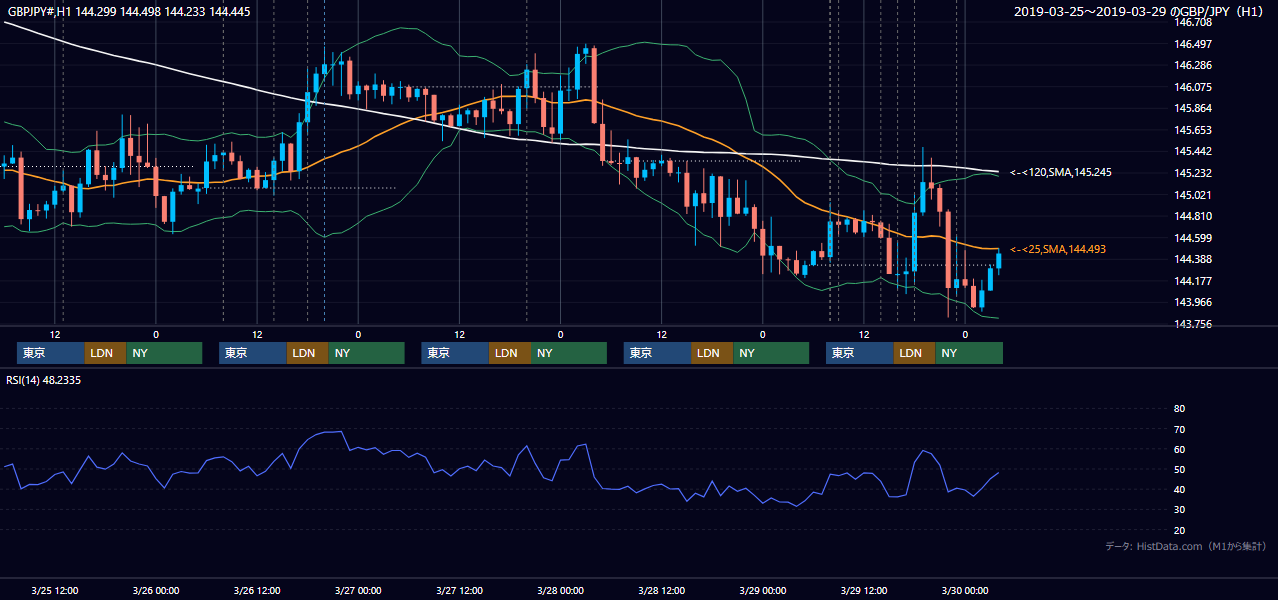Select the 120 SMA label reading 145.245
The image size is (1278, 600).
(1060, 172)
